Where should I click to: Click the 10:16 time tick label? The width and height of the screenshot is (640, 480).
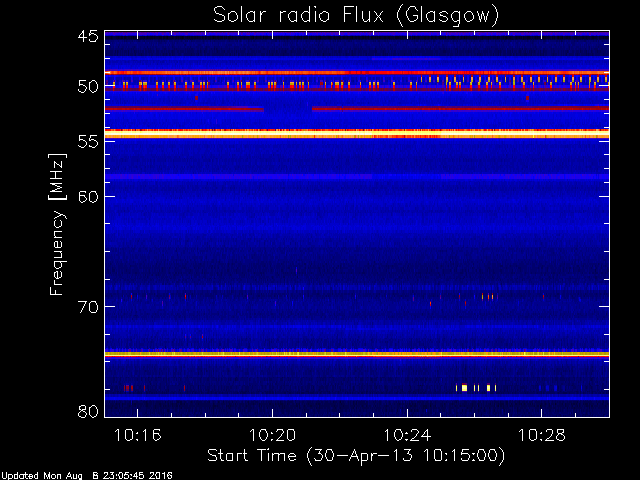138,435
